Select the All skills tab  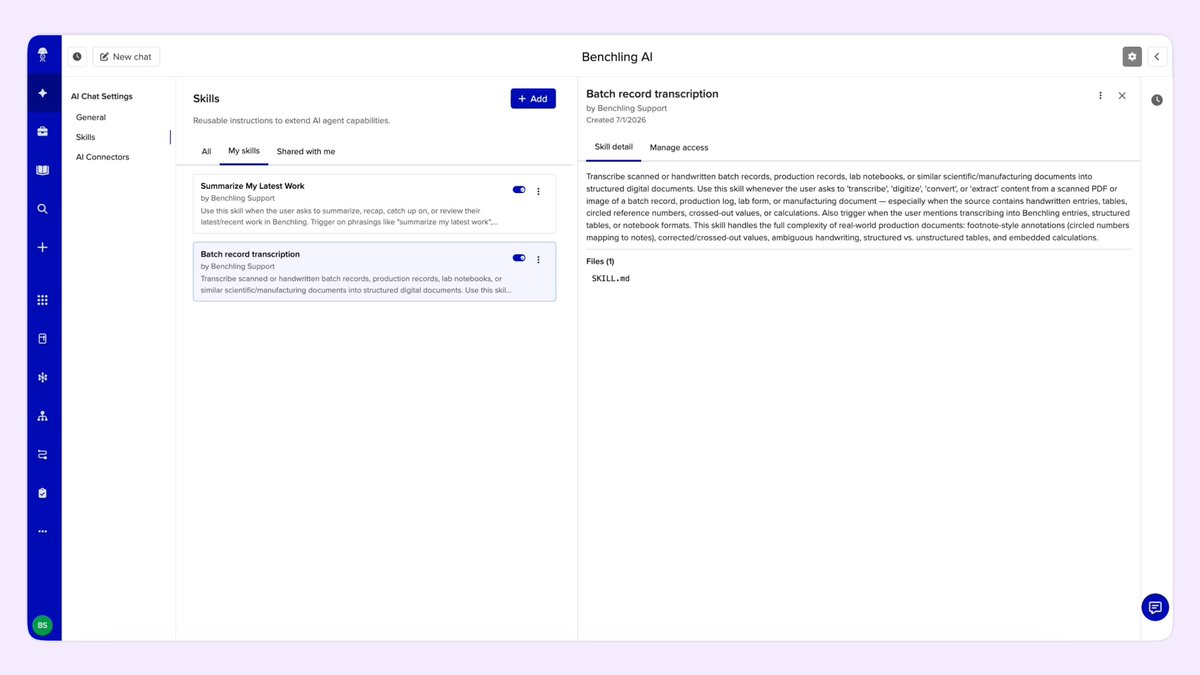tap(206, 151)
